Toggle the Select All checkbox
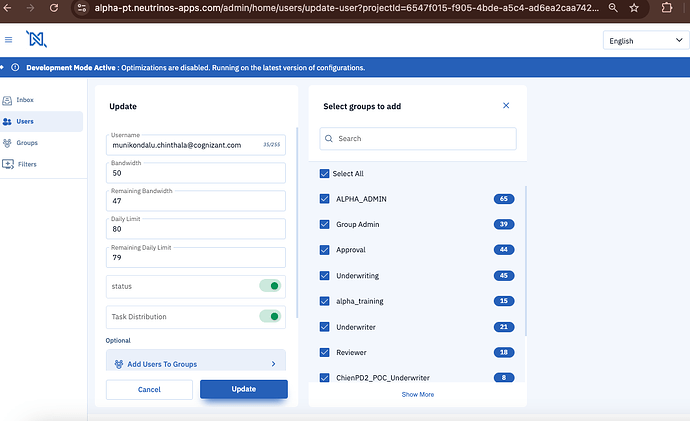The height and width of the screenshot is (421, 690). click(x=324, y=174)
